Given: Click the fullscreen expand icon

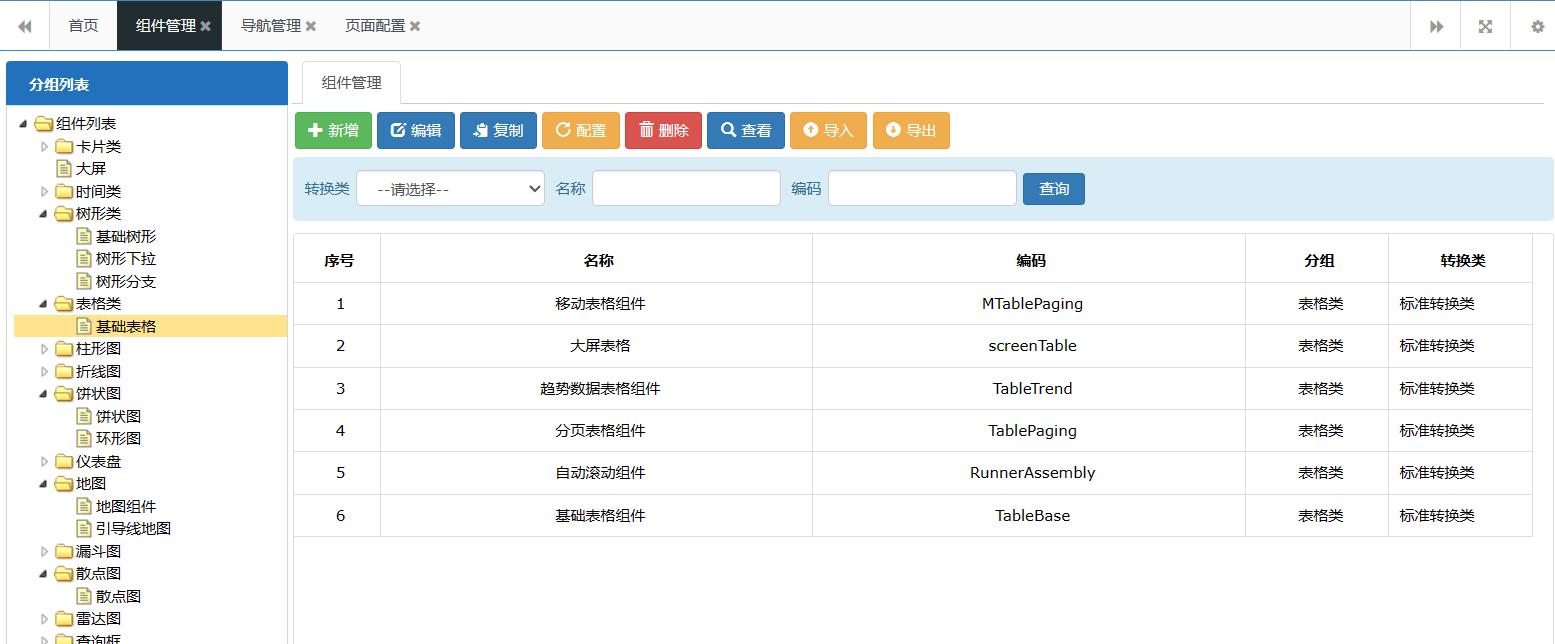Looking at the screenshot, I should point(1484,25).
